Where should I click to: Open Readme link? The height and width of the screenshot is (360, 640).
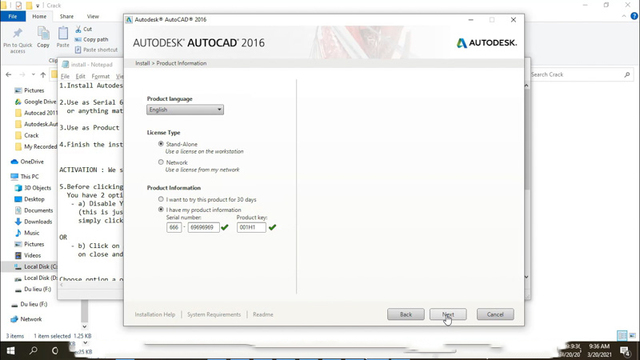click(263, 314)
